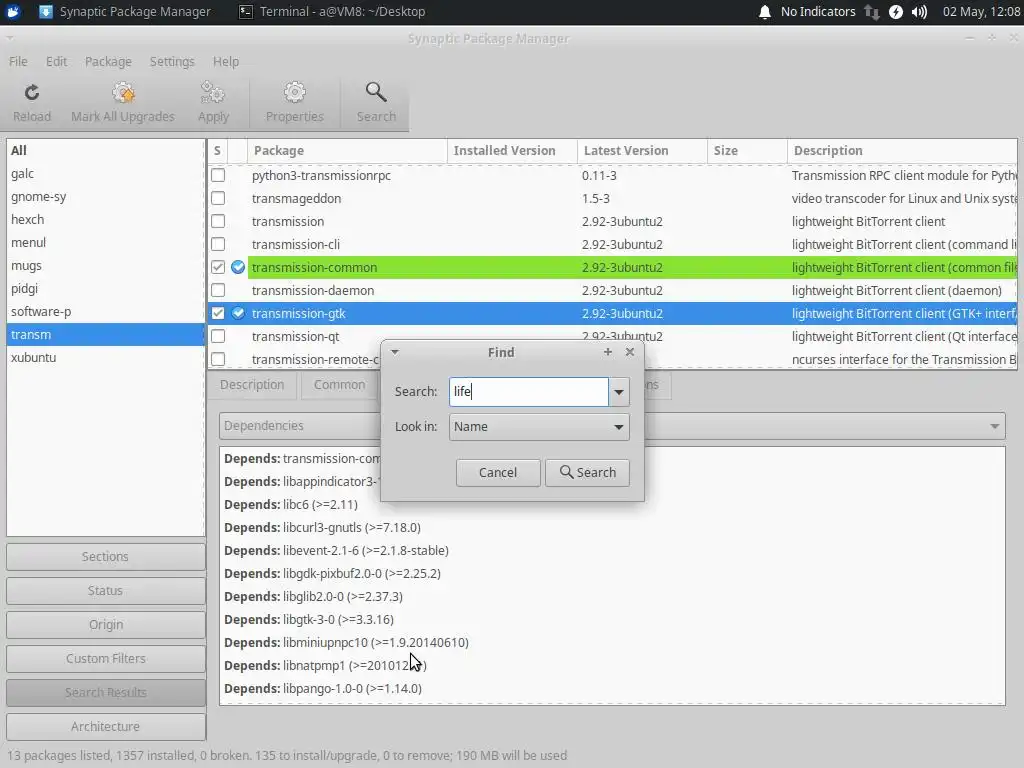Viewport: 1024px width, 768px height.
Task: Open the notification bell in panel
Action: [765, 12]
